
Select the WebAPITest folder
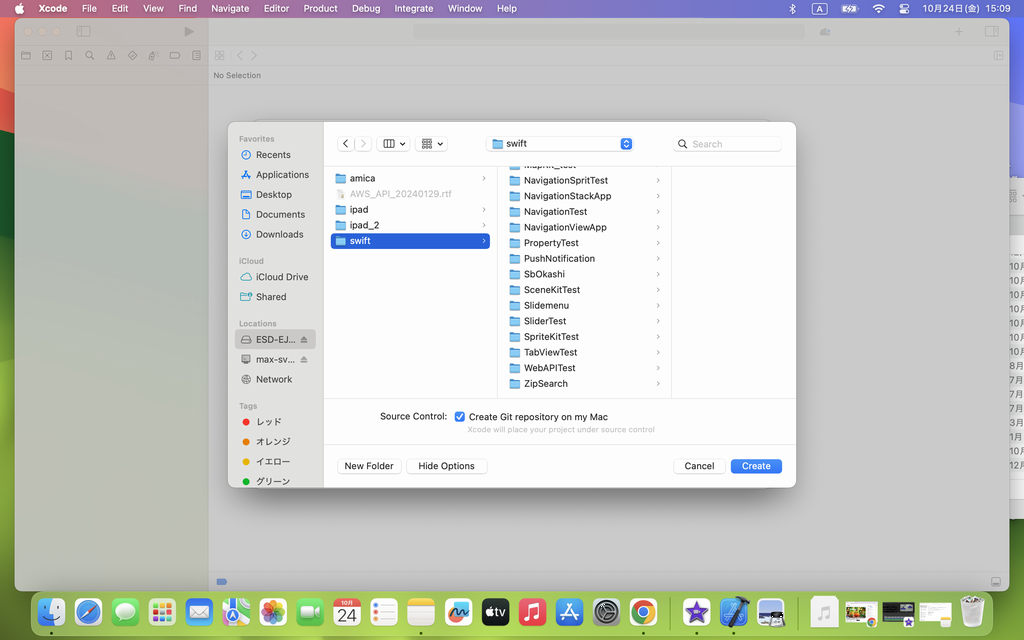click(549, 368)
